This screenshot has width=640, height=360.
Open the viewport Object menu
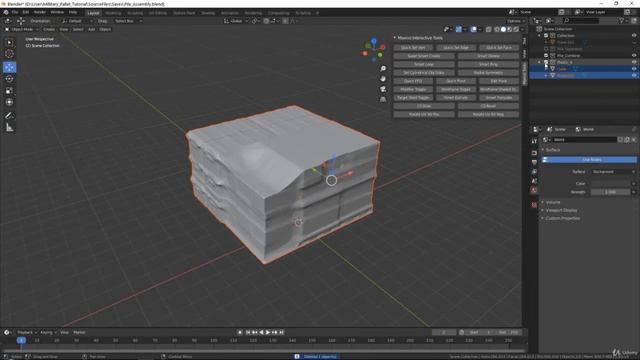(x=105, y=29)
